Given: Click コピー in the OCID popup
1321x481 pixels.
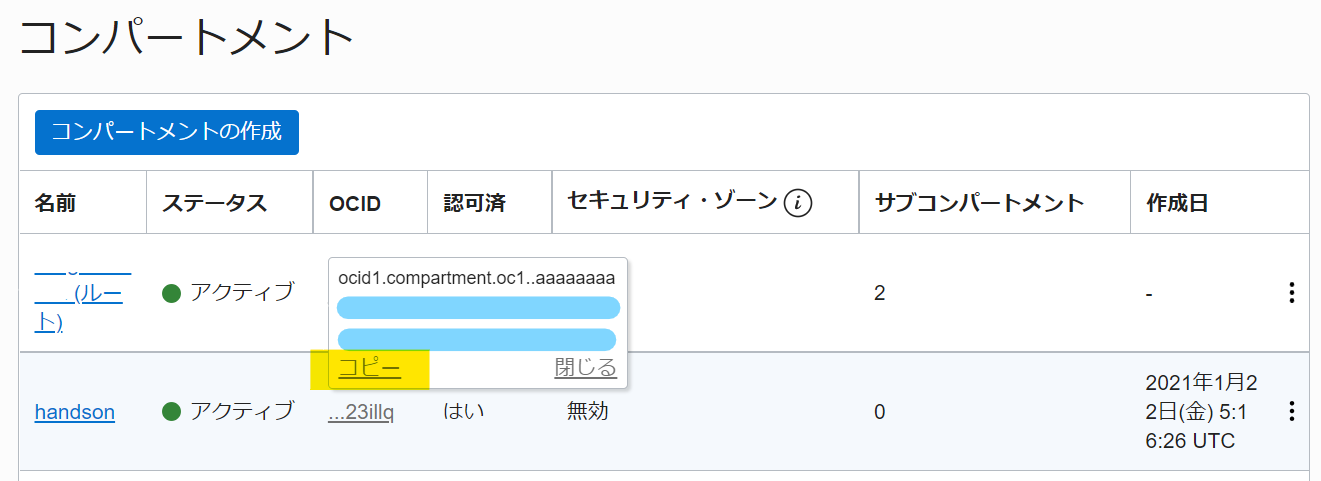Looking at the screenshot, I should pos(369,368).
